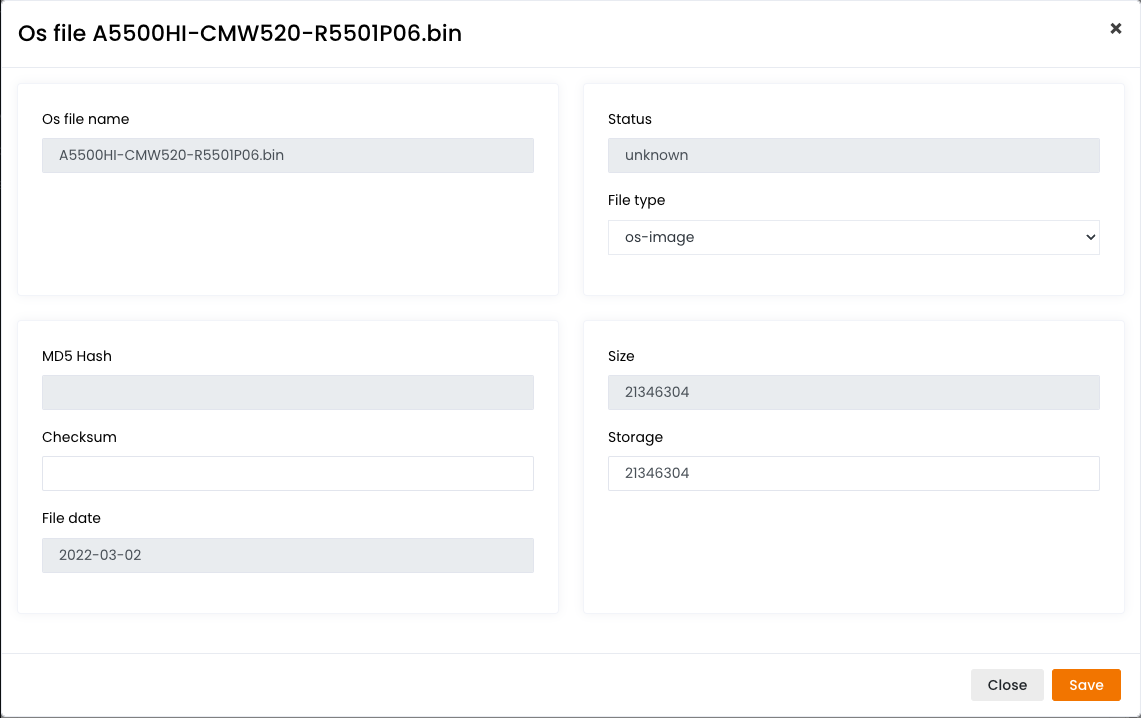Click the Size field showing 21346304
The height and width of the screenshot is (718, 1141).
(x=854, y=392)
